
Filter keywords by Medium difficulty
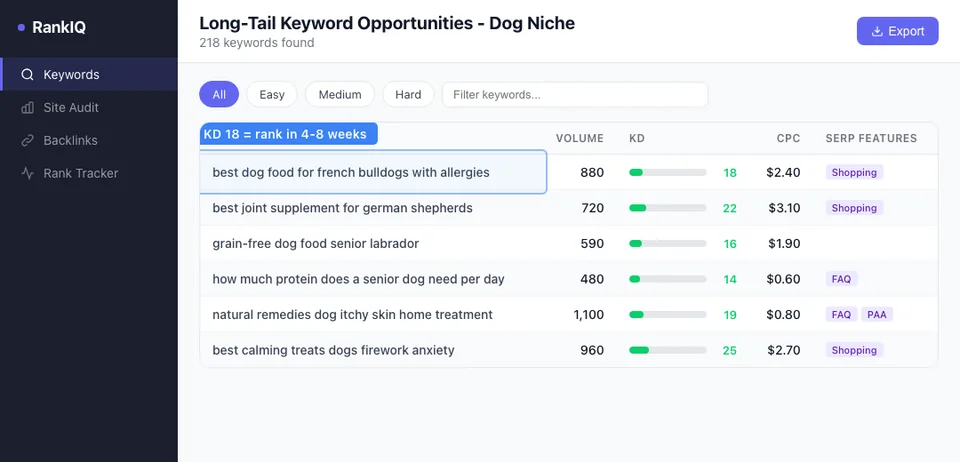point(340,94)
